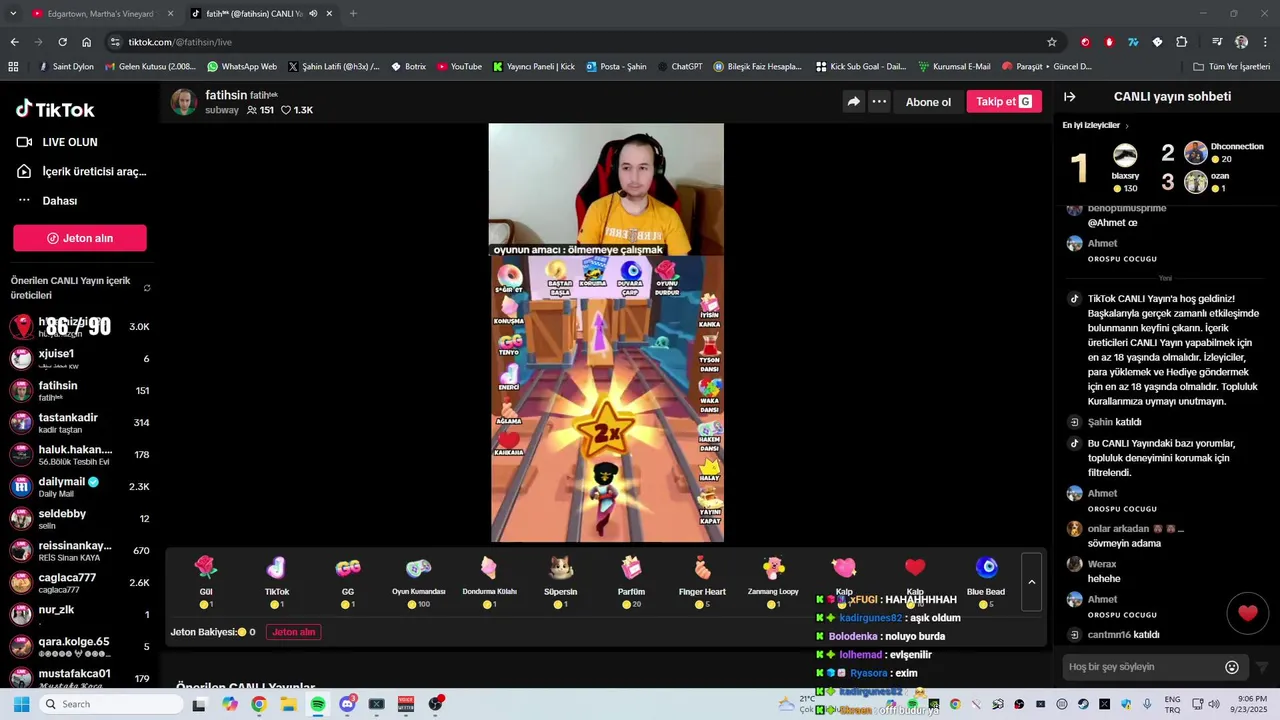Viewport: 1280px width, 720px height.
Task: Open ozan top viewer avatar
Action: (x=1196, y=181)
